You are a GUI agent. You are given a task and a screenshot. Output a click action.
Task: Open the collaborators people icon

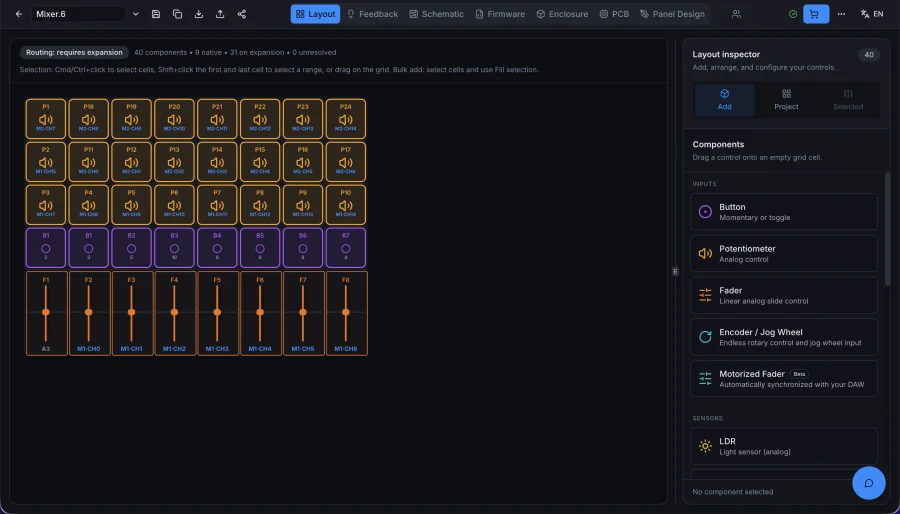point(736,14)
